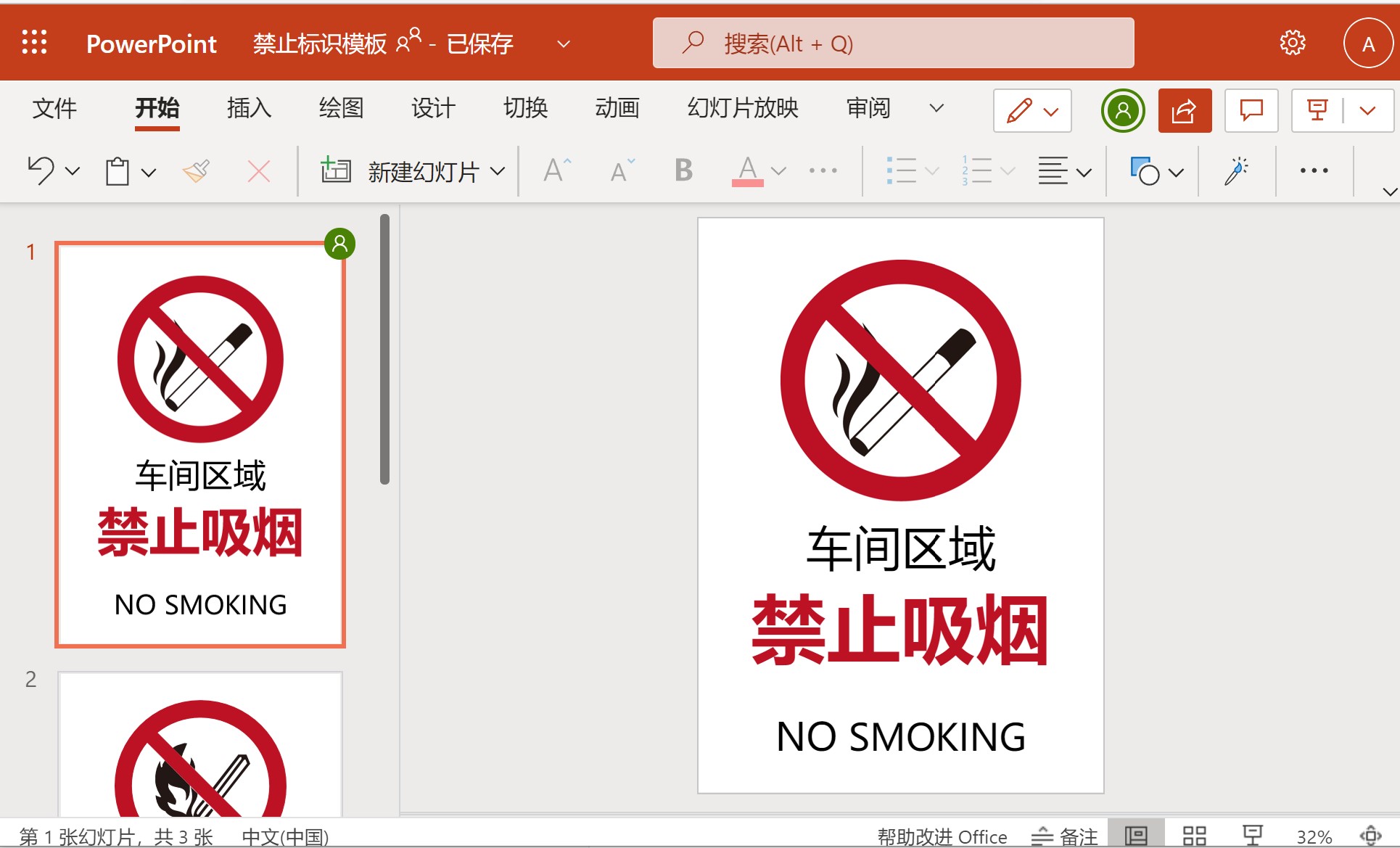Click the Undo arrow icon
The image size is (1400, 848).
(41, 171)
